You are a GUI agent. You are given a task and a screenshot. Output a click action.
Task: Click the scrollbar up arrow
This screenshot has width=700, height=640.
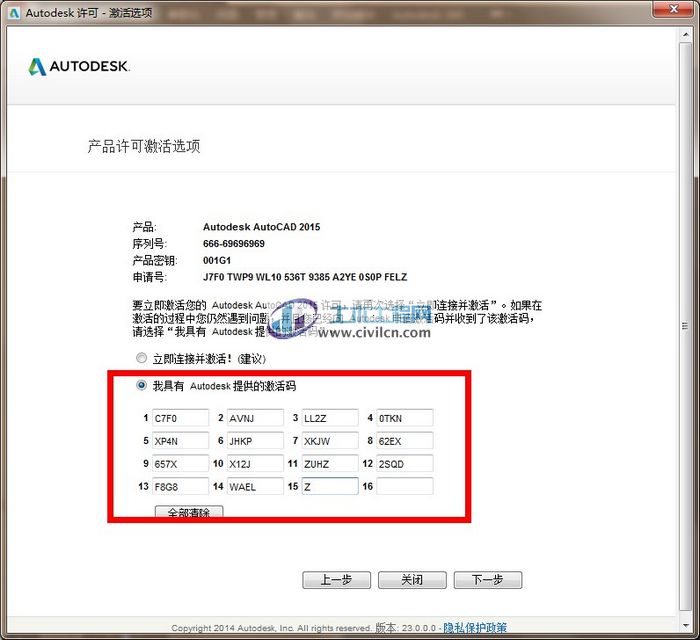click(x=685, y=34)
